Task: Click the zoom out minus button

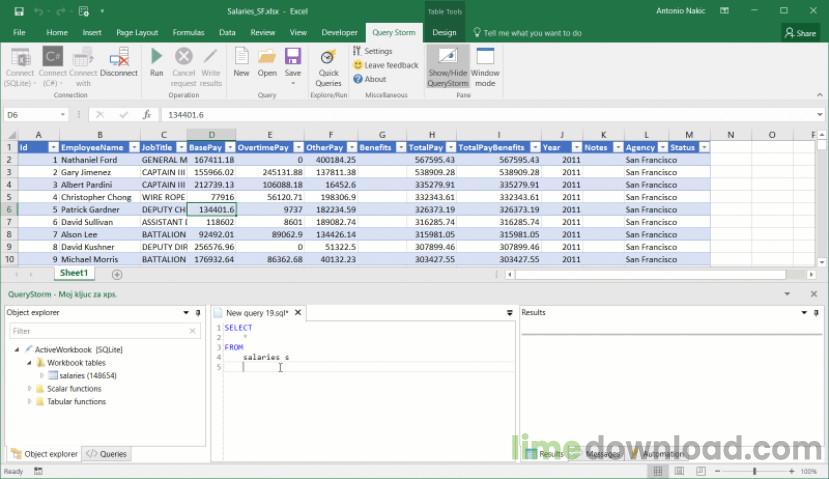Action: (x=717, y=471)
